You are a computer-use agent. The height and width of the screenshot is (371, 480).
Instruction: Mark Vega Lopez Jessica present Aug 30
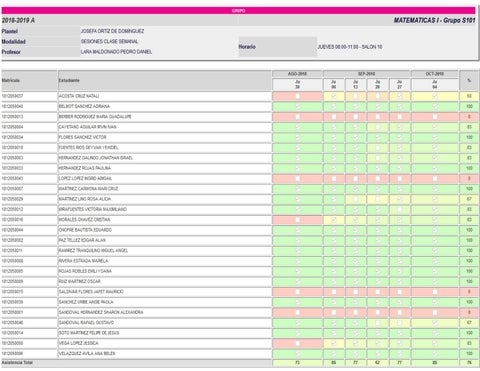(298, 343)
